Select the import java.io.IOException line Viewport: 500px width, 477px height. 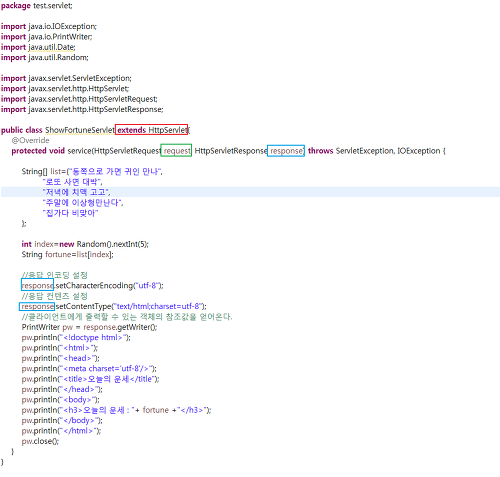click(49, 26)
